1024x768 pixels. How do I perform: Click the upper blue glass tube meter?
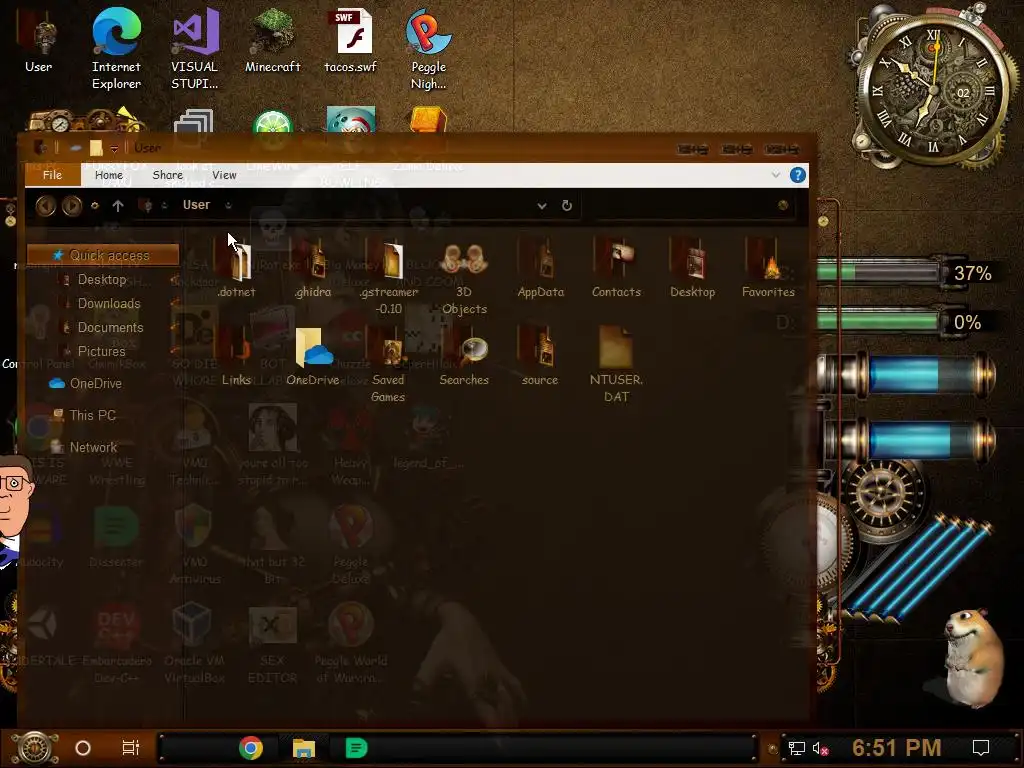(908, 376)
